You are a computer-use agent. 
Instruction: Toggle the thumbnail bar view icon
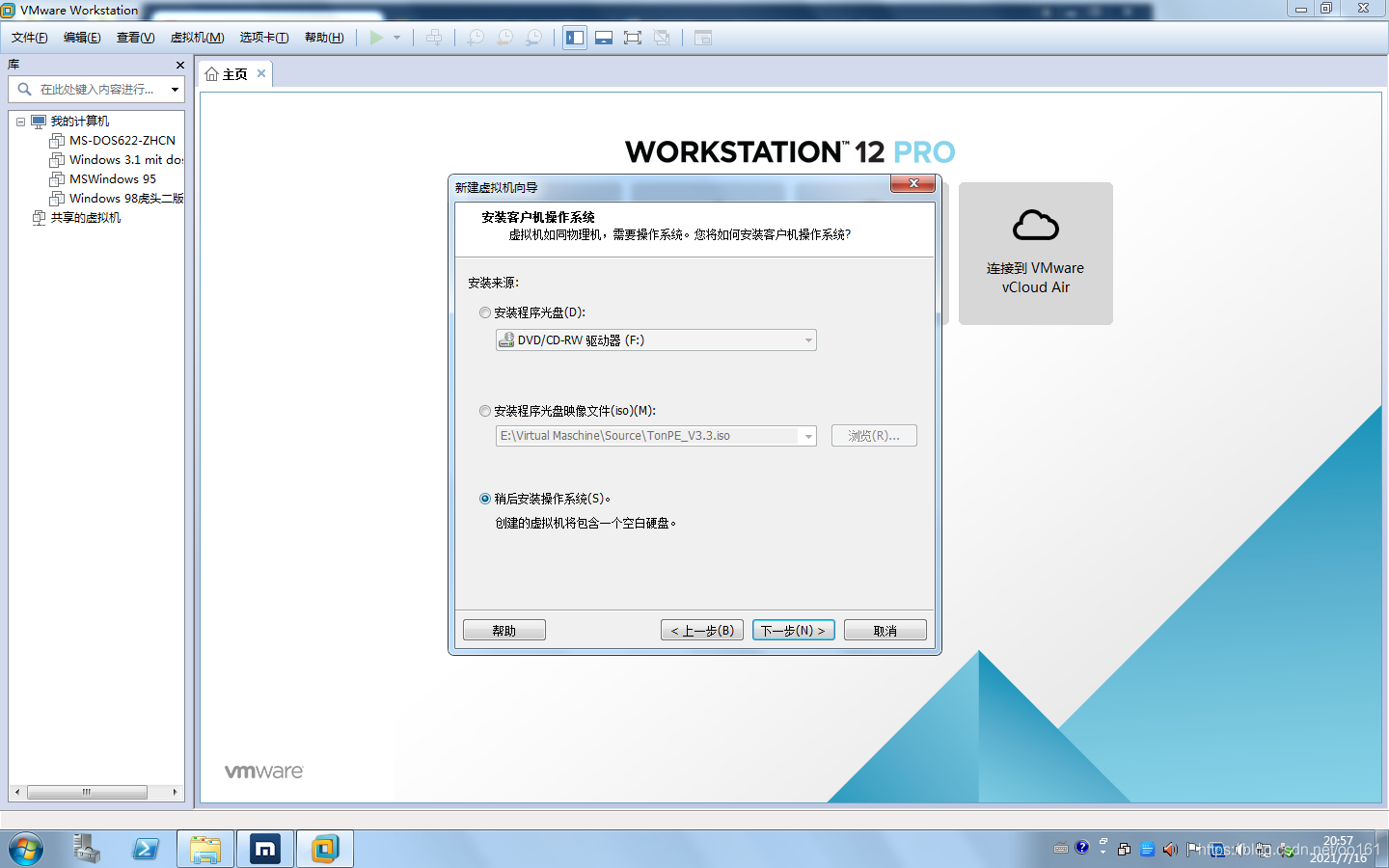(604, 38)
